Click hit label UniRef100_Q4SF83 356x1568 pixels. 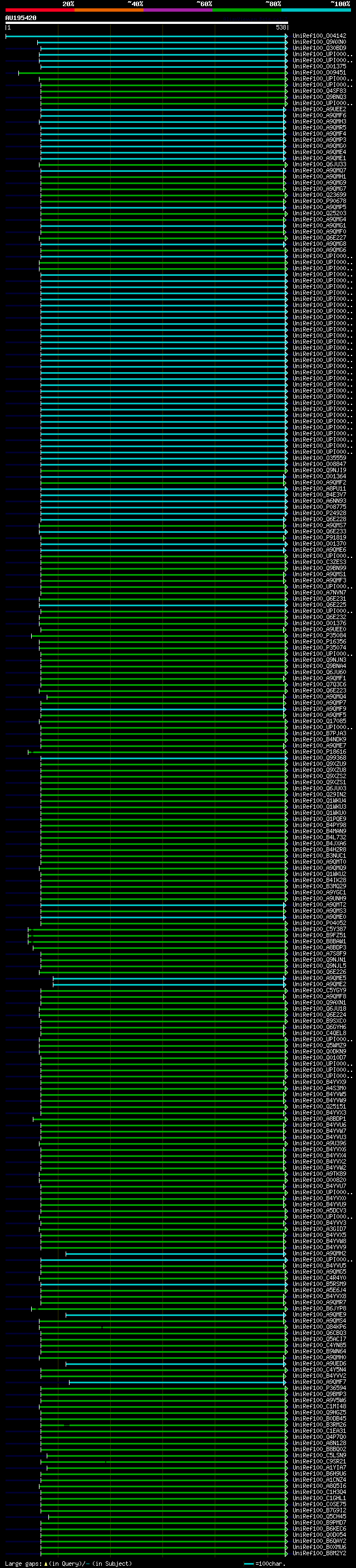click(319, 91)
